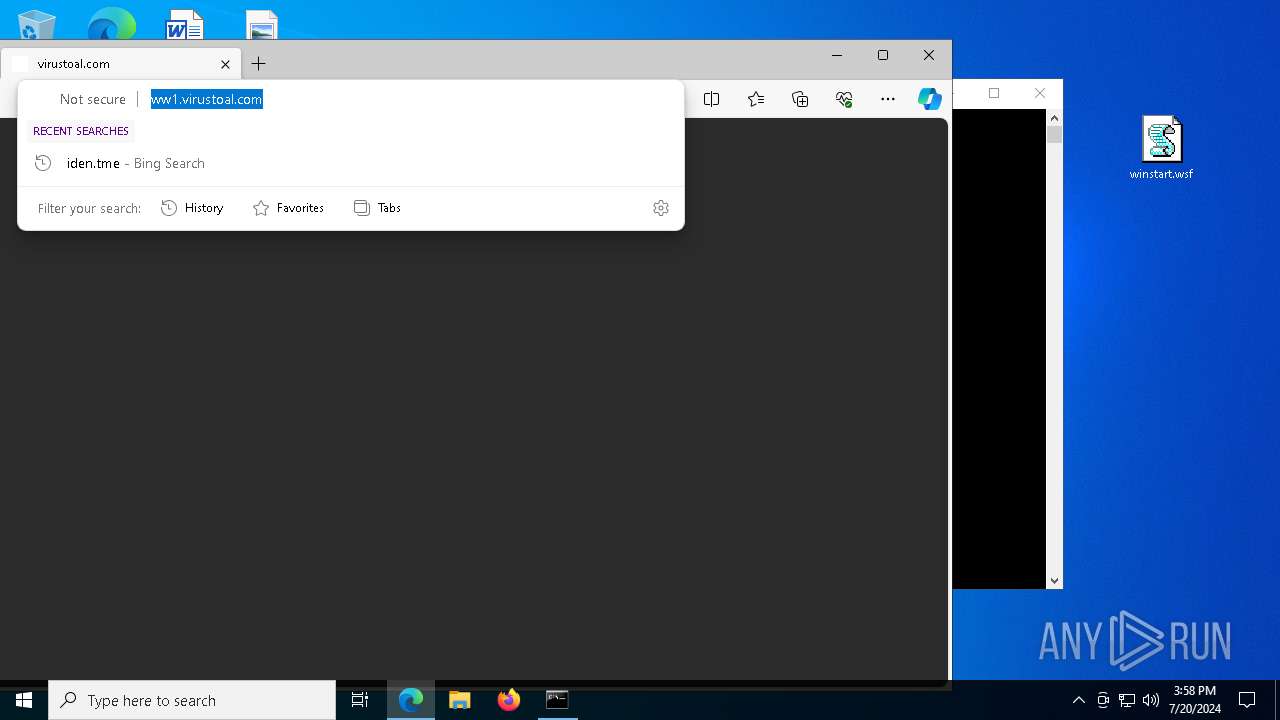Select the iden.tme Bing Search suggestion
The width and height of the screenshot is (1280, 720).
(351, 163)
